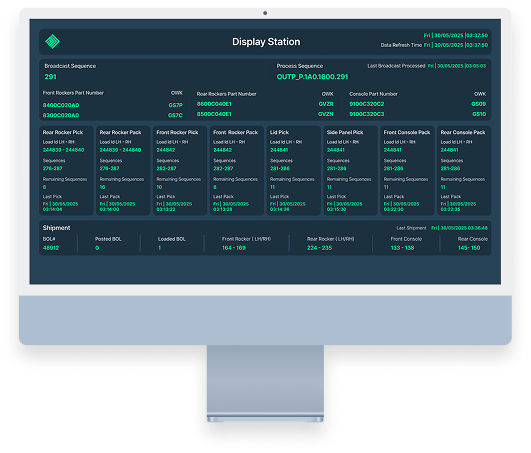531x453 pixels.
Task: Click the Data Refresh Time timestamp
Action: tap(456, 45)
